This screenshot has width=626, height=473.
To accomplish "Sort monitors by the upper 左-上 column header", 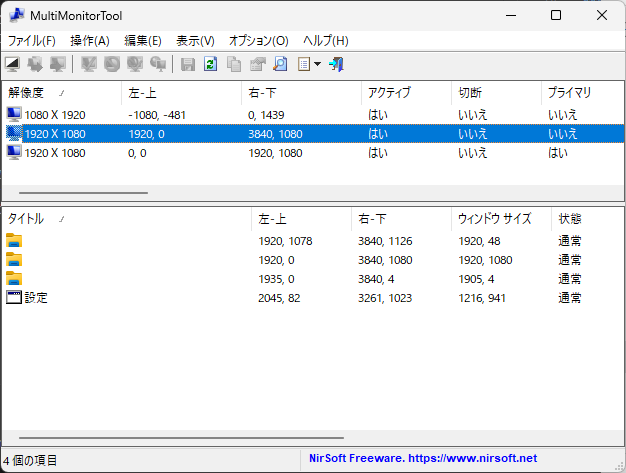I will pos(182,93).
